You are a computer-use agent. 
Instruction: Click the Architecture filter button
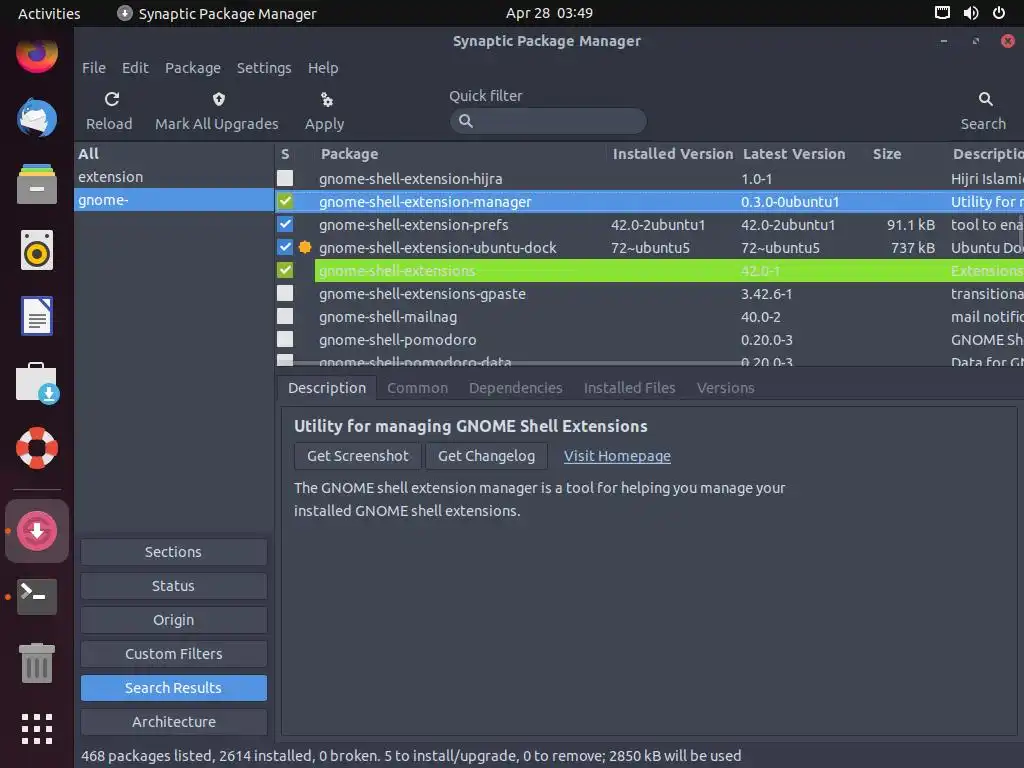click(x=174, y=722)
